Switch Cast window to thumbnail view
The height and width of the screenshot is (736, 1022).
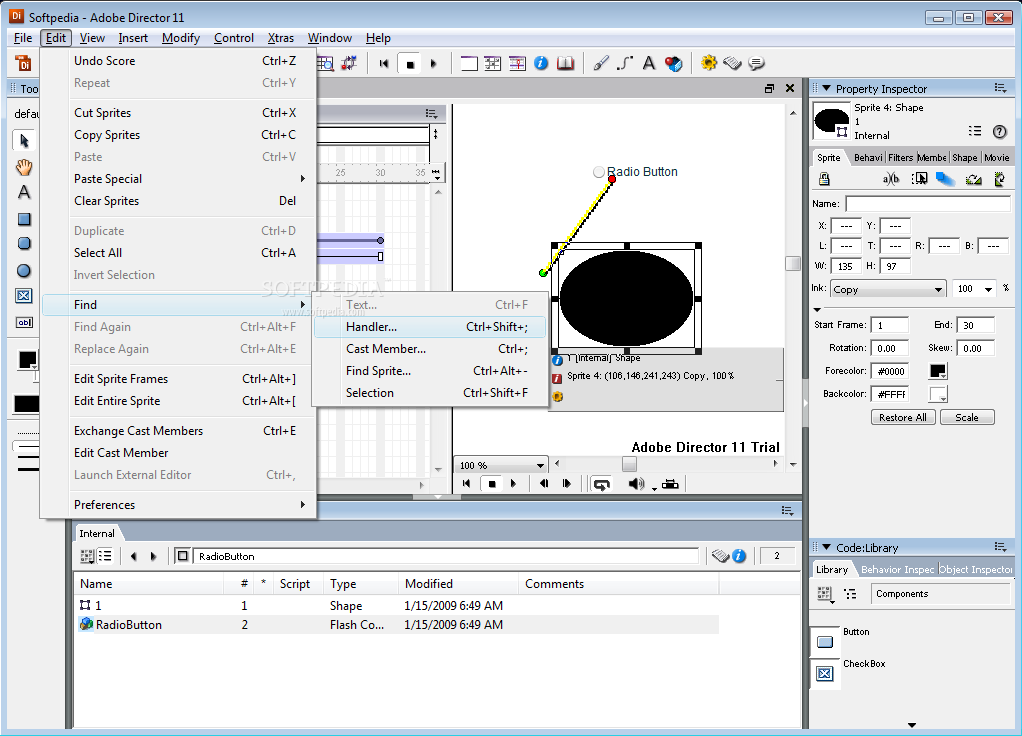coord(87,556)
